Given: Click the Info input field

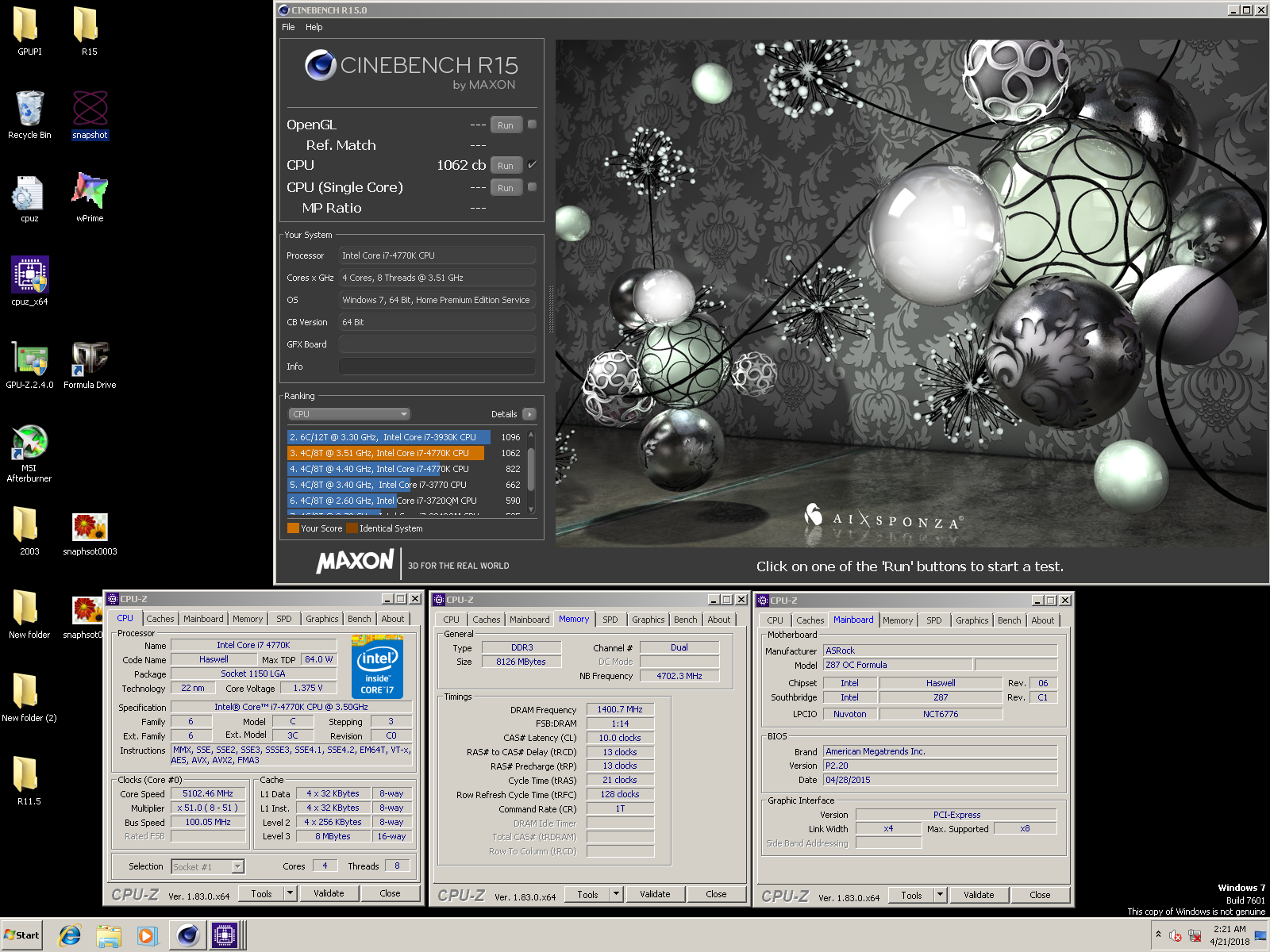Looking at the screenshot, I should 437,367.
